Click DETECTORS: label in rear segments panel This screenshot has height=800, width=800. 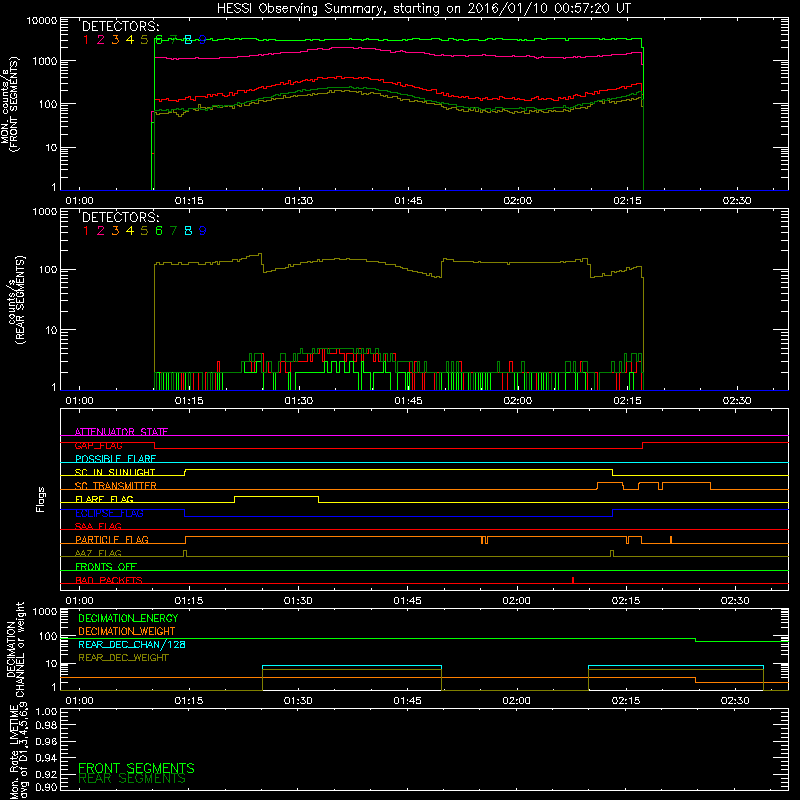[121, 217]
